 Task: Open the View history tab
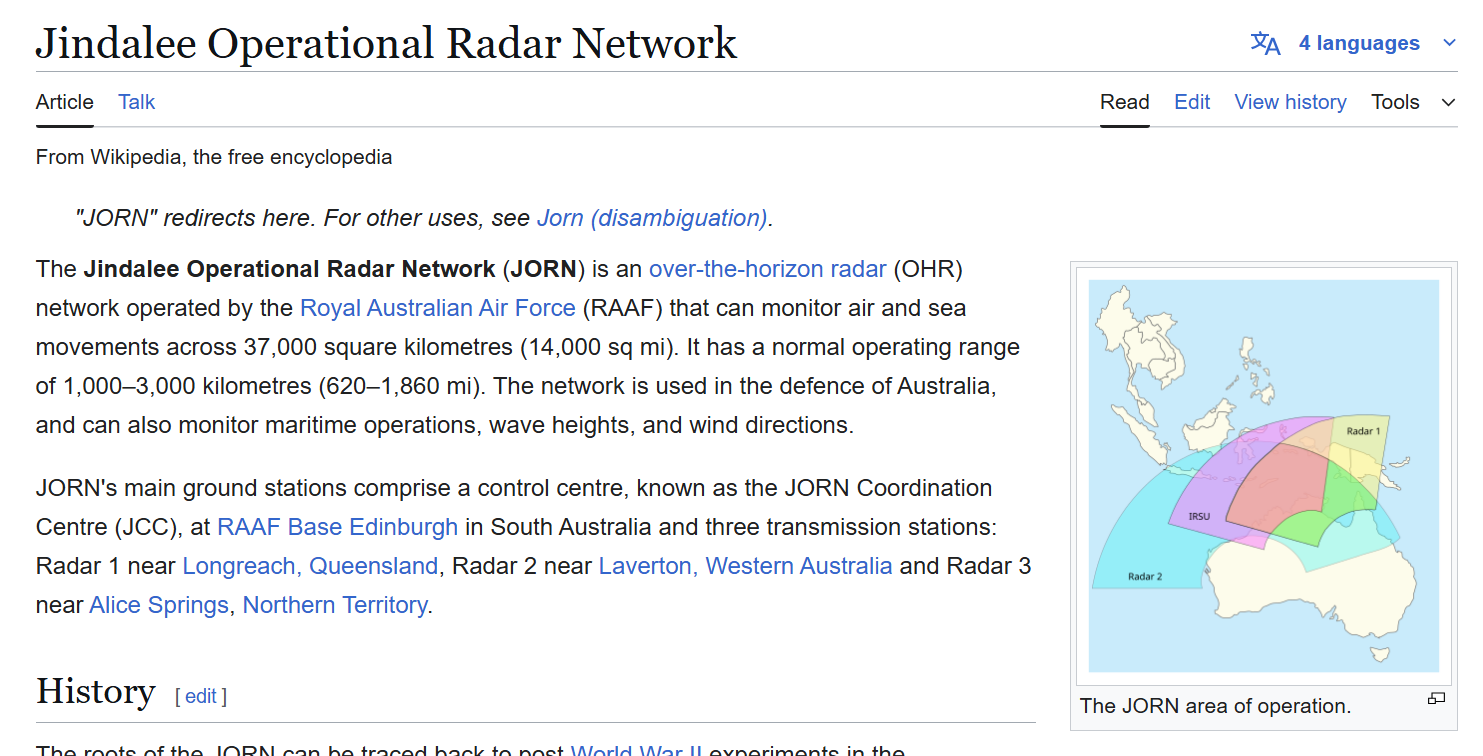1290,102
